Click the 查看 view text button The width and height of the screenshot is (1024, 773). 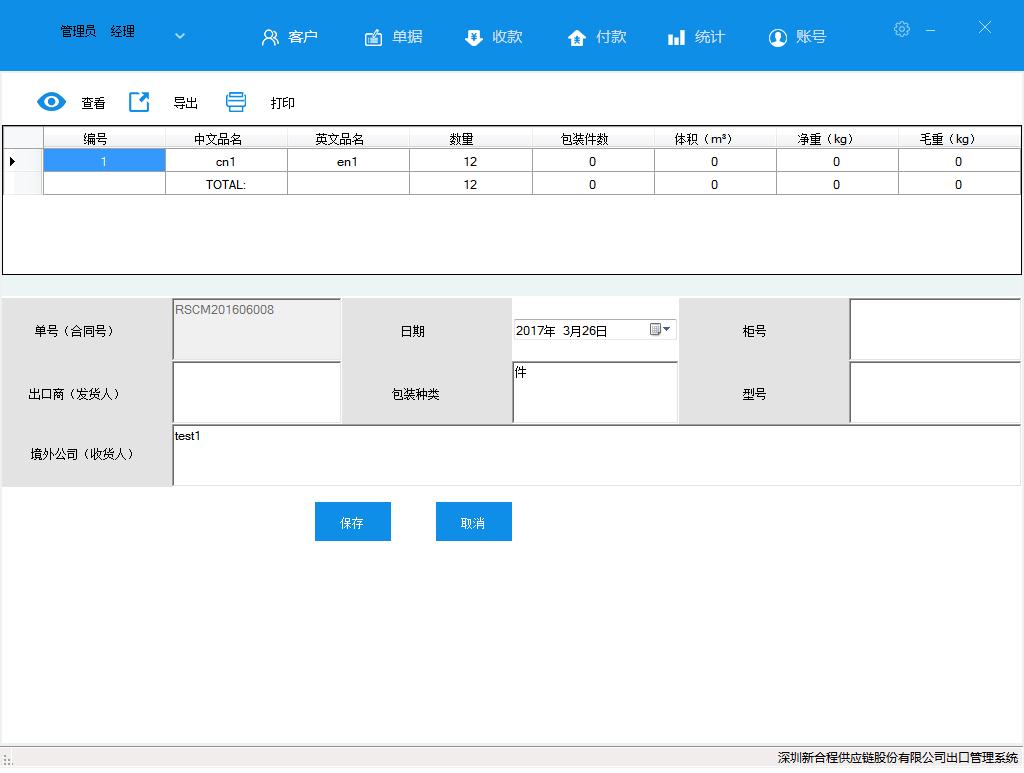pos(93,103)
